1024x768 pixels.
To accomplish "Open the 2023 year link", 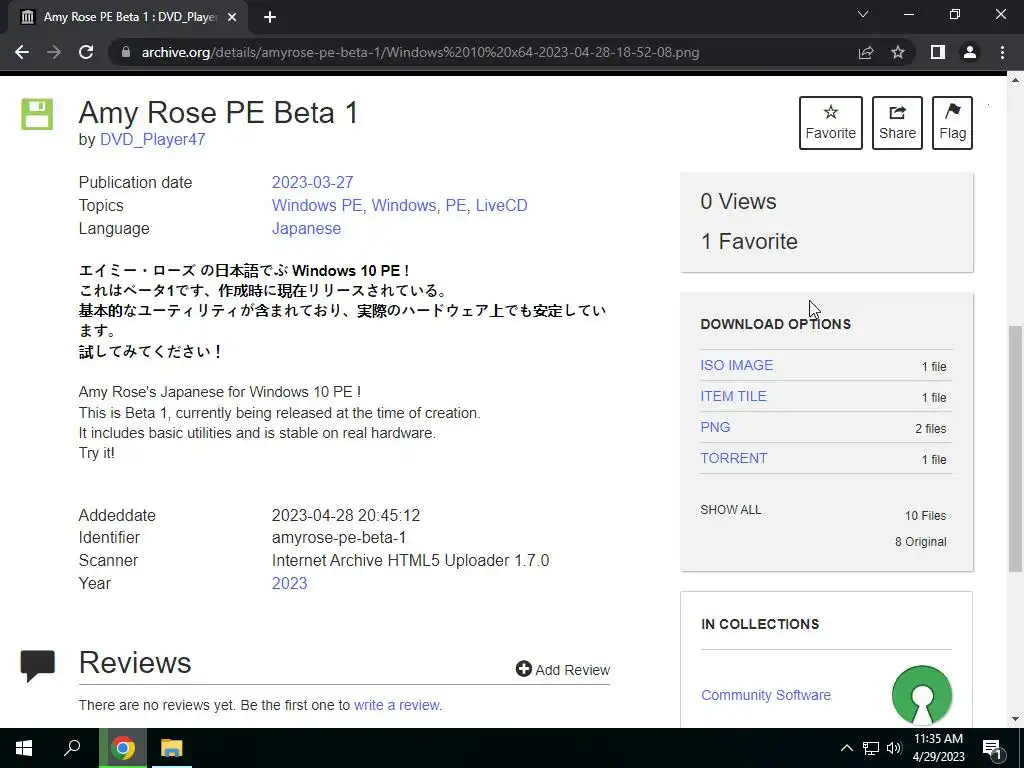I will tap(289, 583).
